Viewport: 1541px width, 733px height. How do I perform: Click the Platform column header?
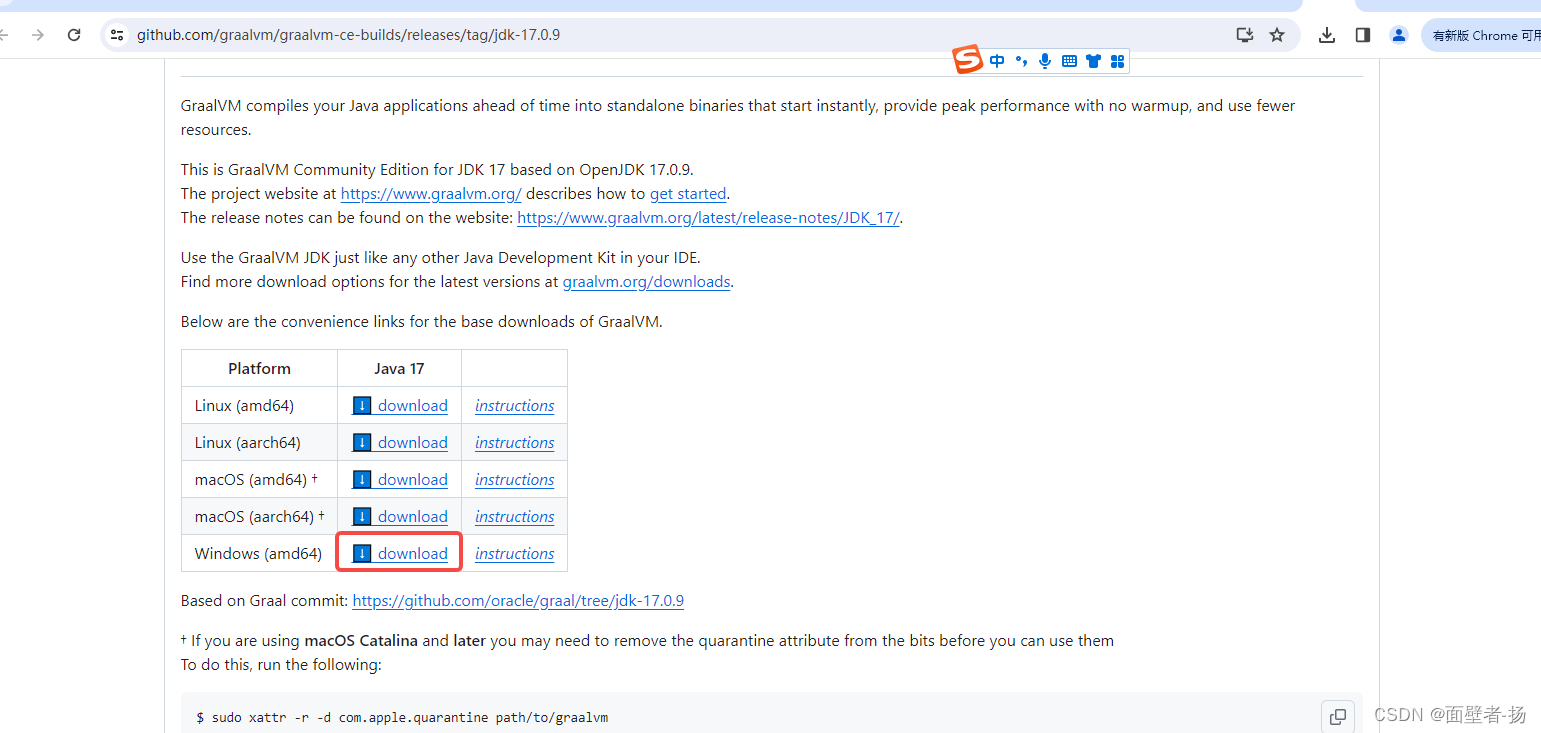click(x=259, y=369)
